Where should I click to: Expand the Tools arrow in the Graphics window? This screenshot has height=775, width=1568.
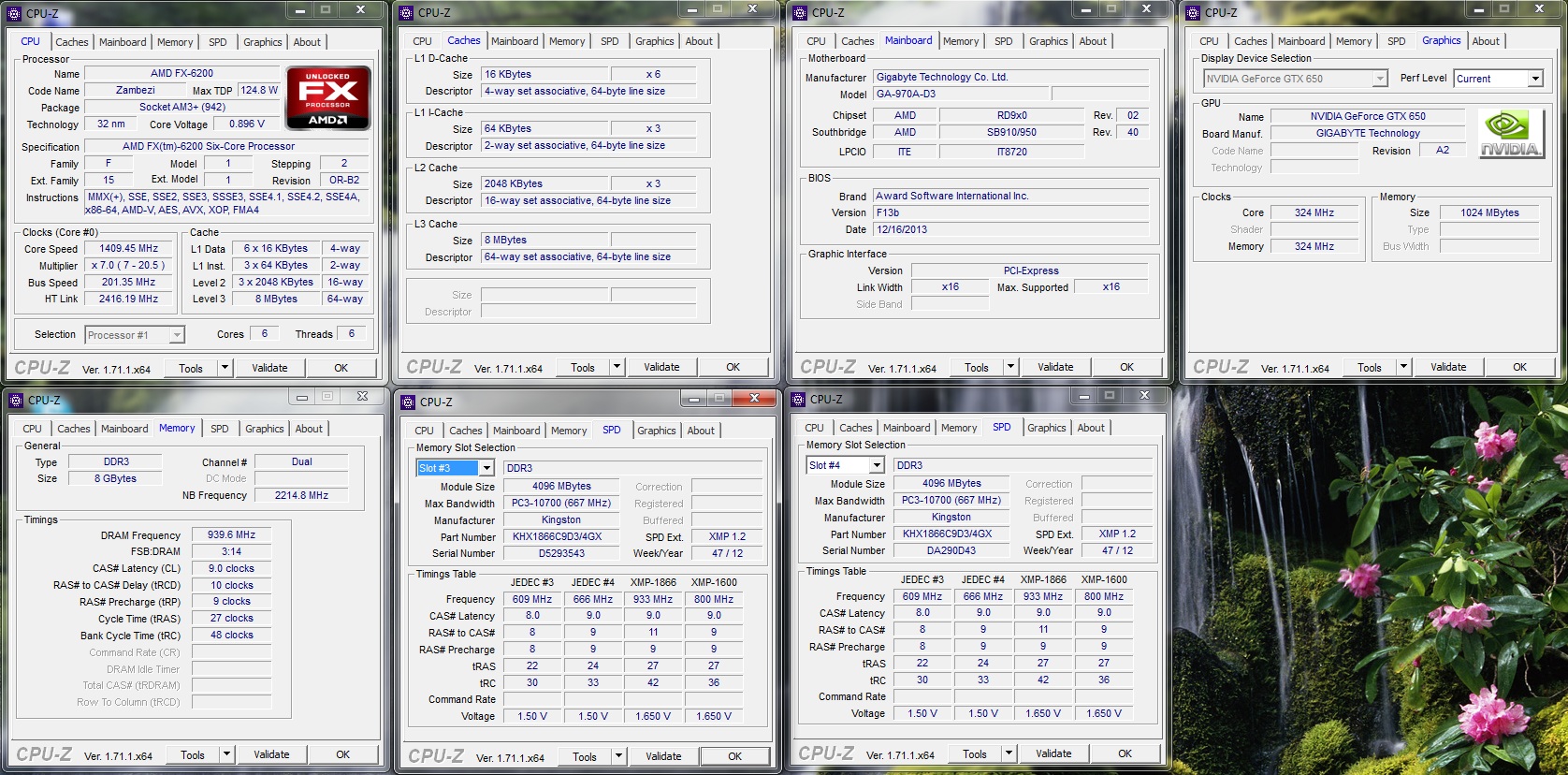coord(1403,367)
